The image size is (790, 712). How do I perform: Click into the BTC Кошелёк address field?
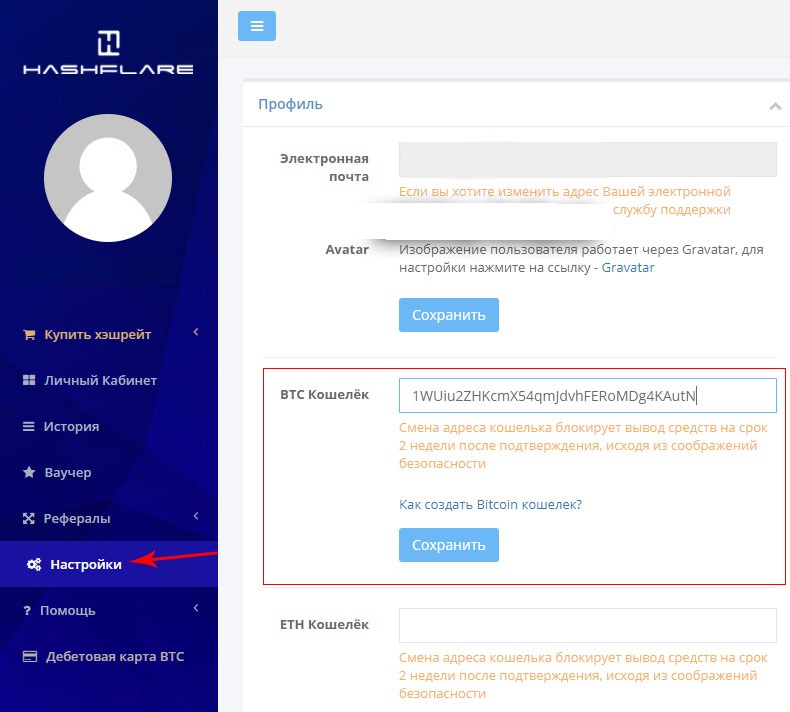coord(587,396)
